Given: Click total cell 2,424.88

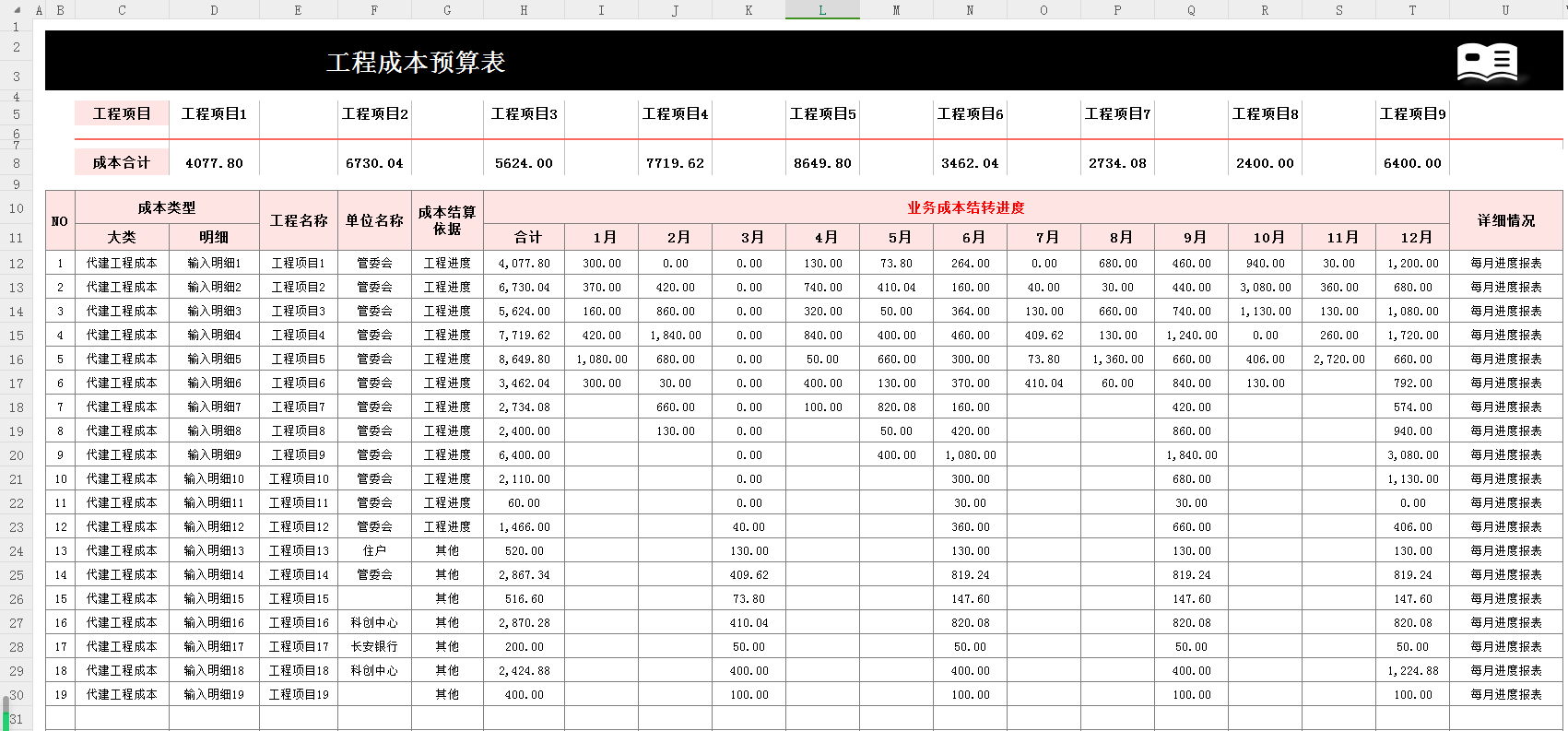Looking at the screenshot, I should (524, 670).
